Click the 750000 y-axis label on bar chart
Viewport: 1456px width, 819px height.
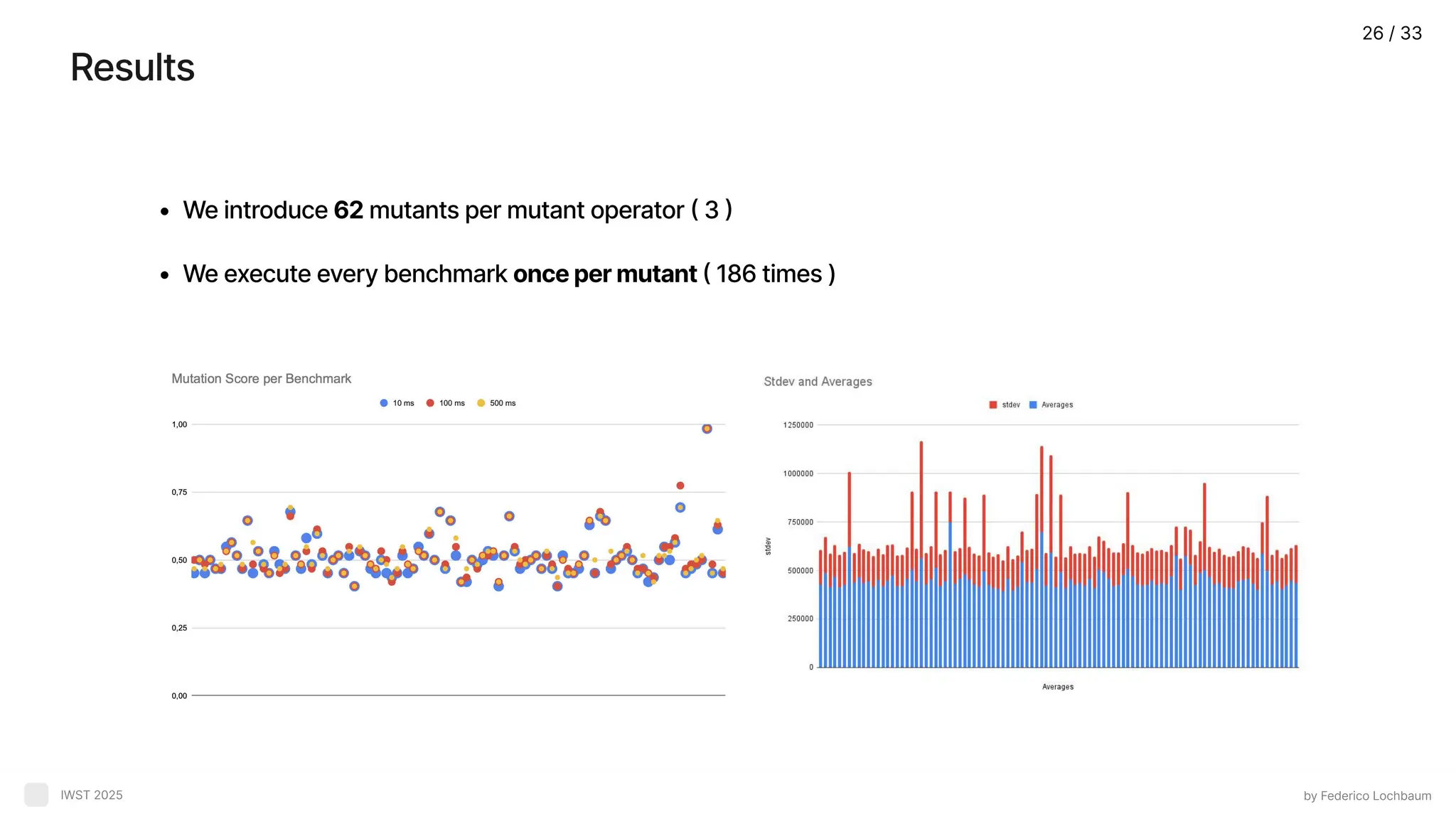click(800, 523)
